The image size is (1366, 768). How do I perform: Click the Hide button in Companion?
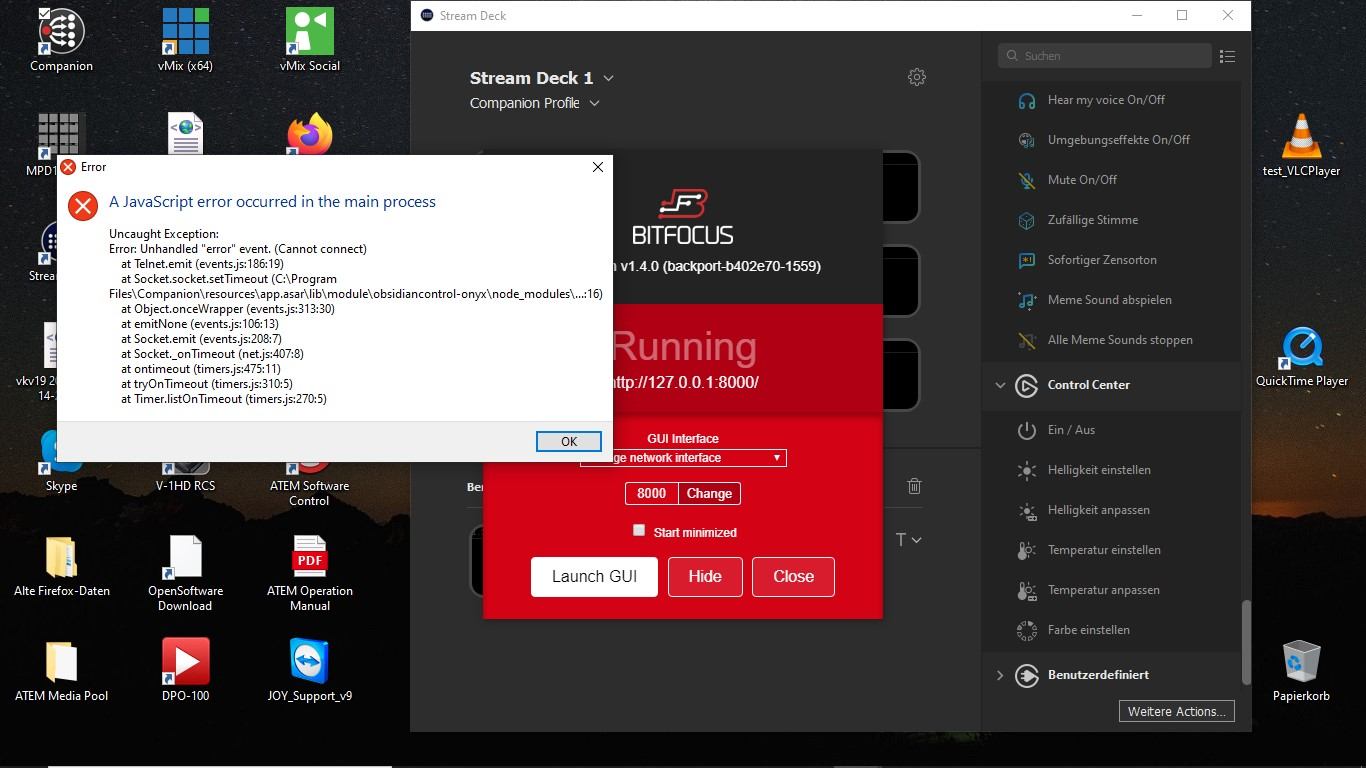(705, 577)
